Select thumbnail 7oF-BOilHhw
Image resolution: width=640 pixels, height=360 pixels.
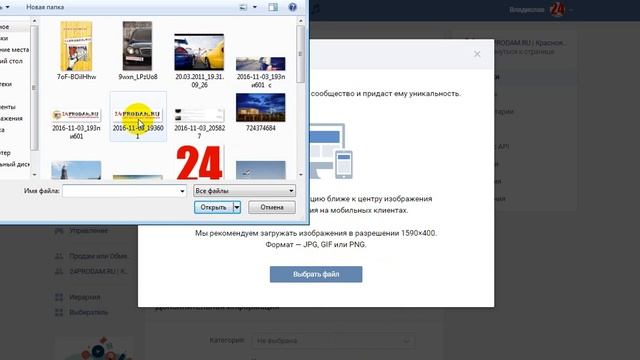(76, 50)
